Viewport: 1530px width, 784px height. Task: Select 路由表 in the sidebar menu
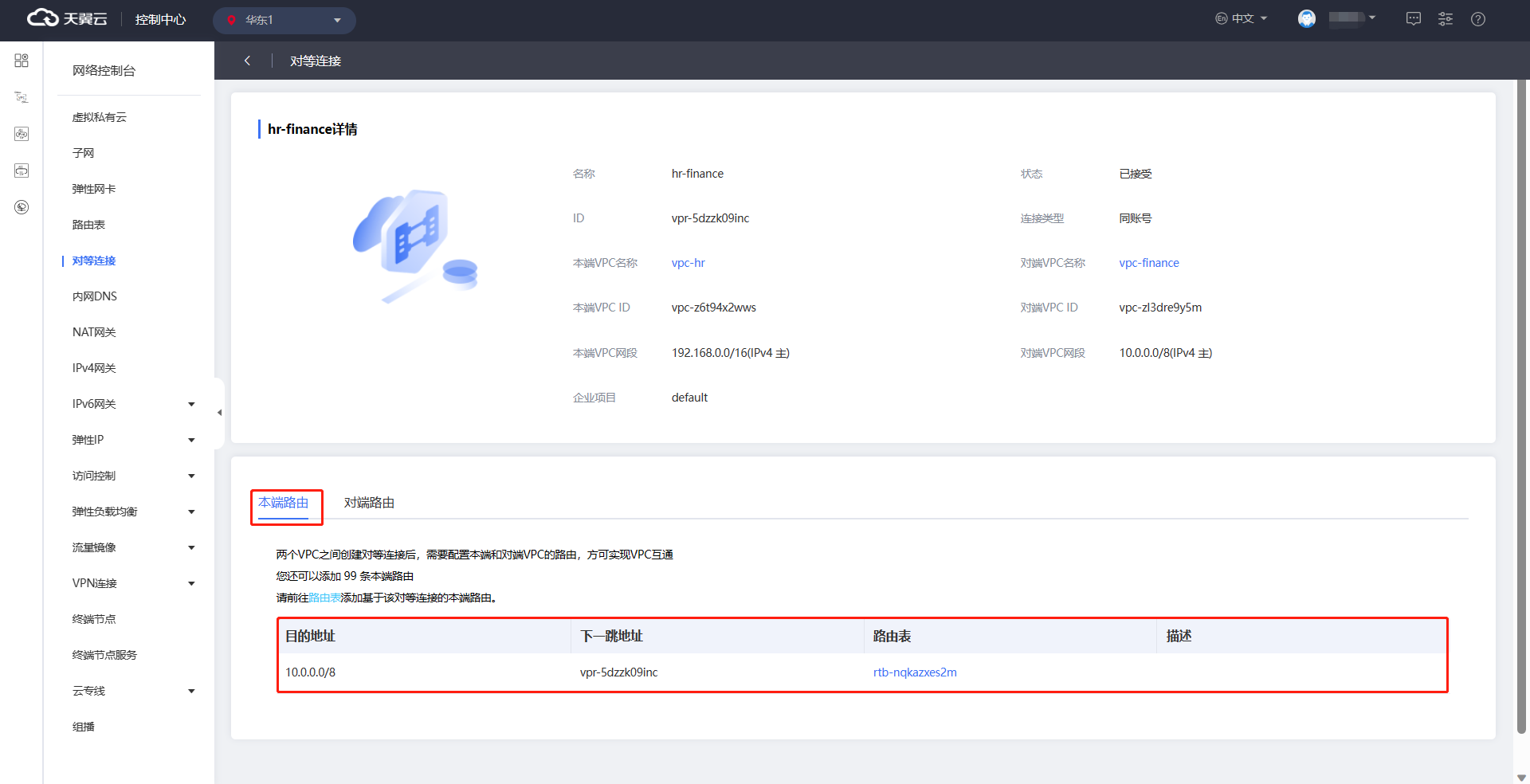(88, 225)
